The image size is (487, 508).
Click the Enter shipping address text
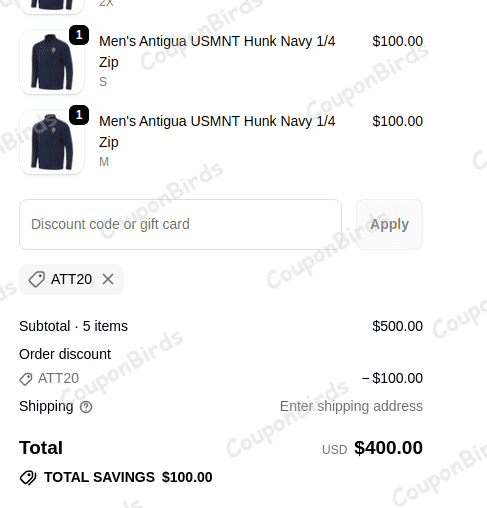351,406
